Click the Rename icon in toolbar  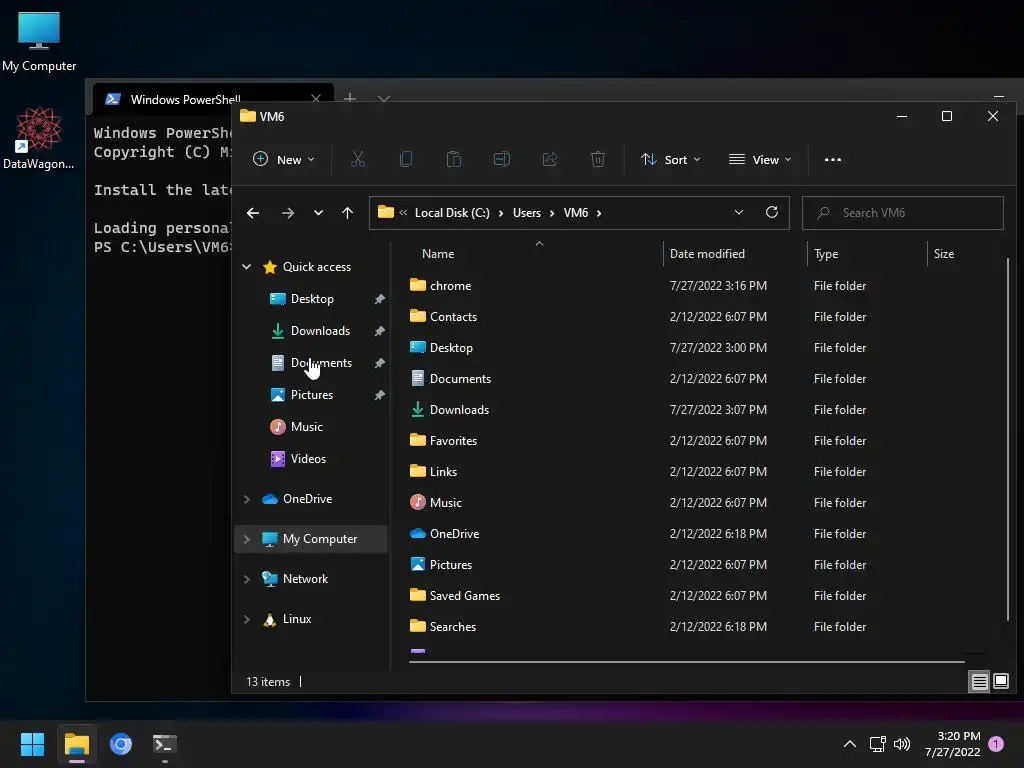pos(502,159)
